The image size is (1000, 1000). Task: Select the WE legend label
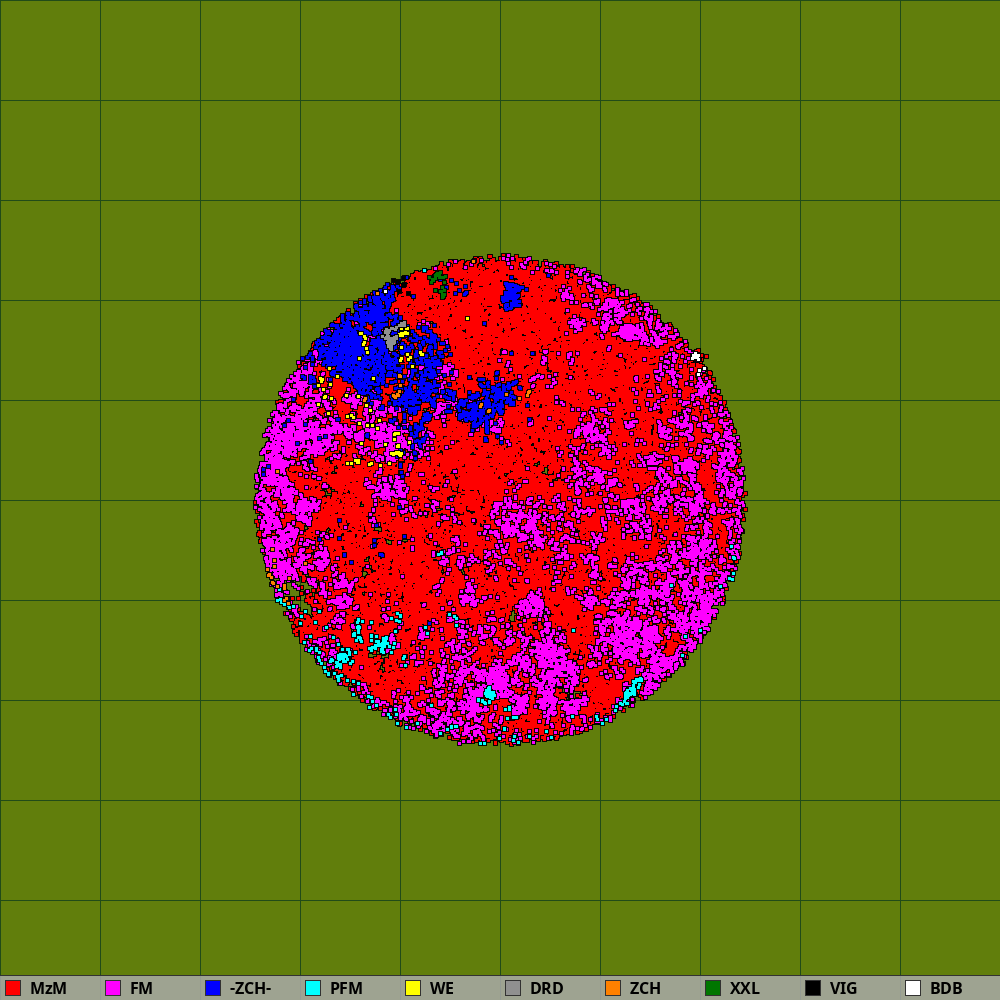[x=442, y=989]
